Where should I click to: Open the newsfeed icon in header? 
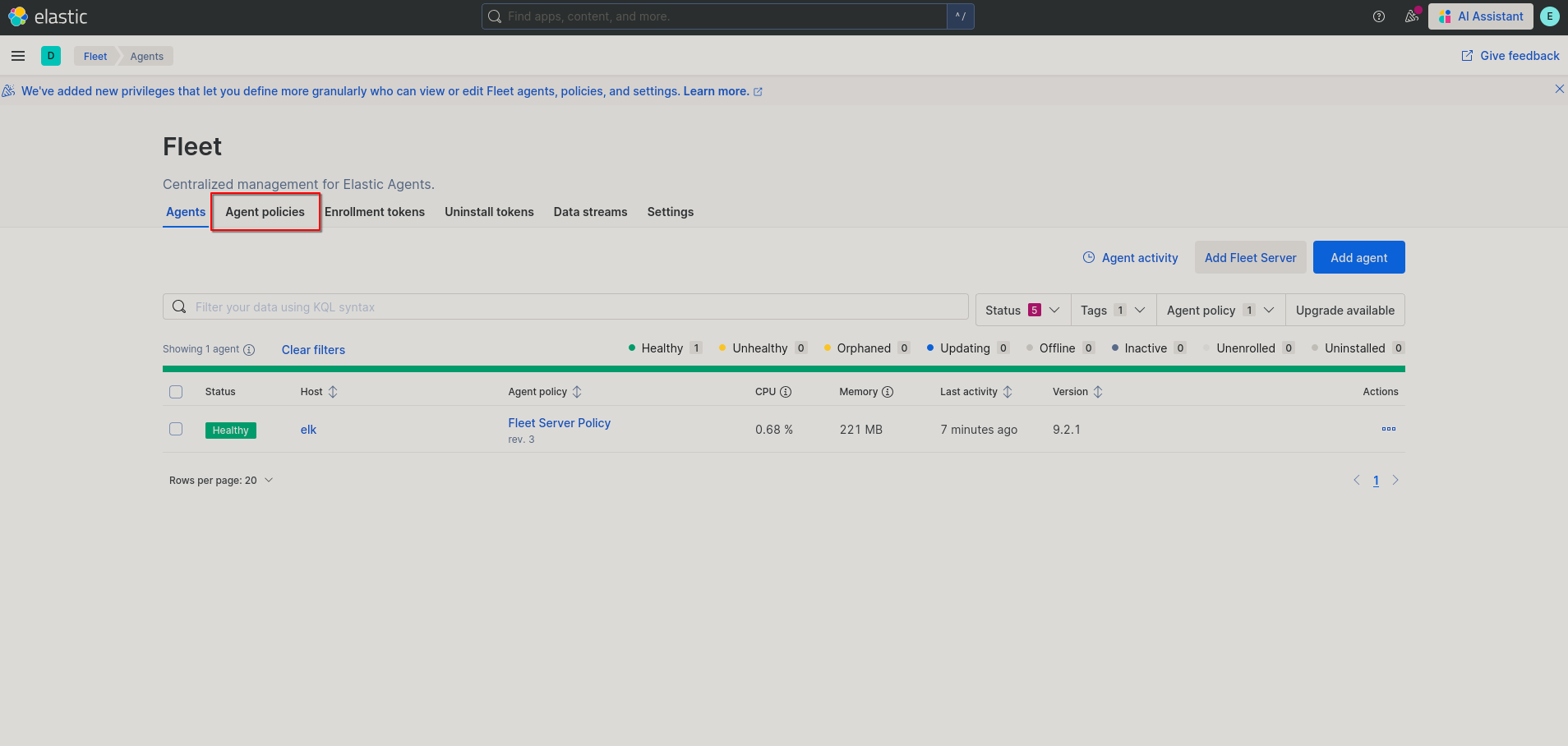point(1412,16)
